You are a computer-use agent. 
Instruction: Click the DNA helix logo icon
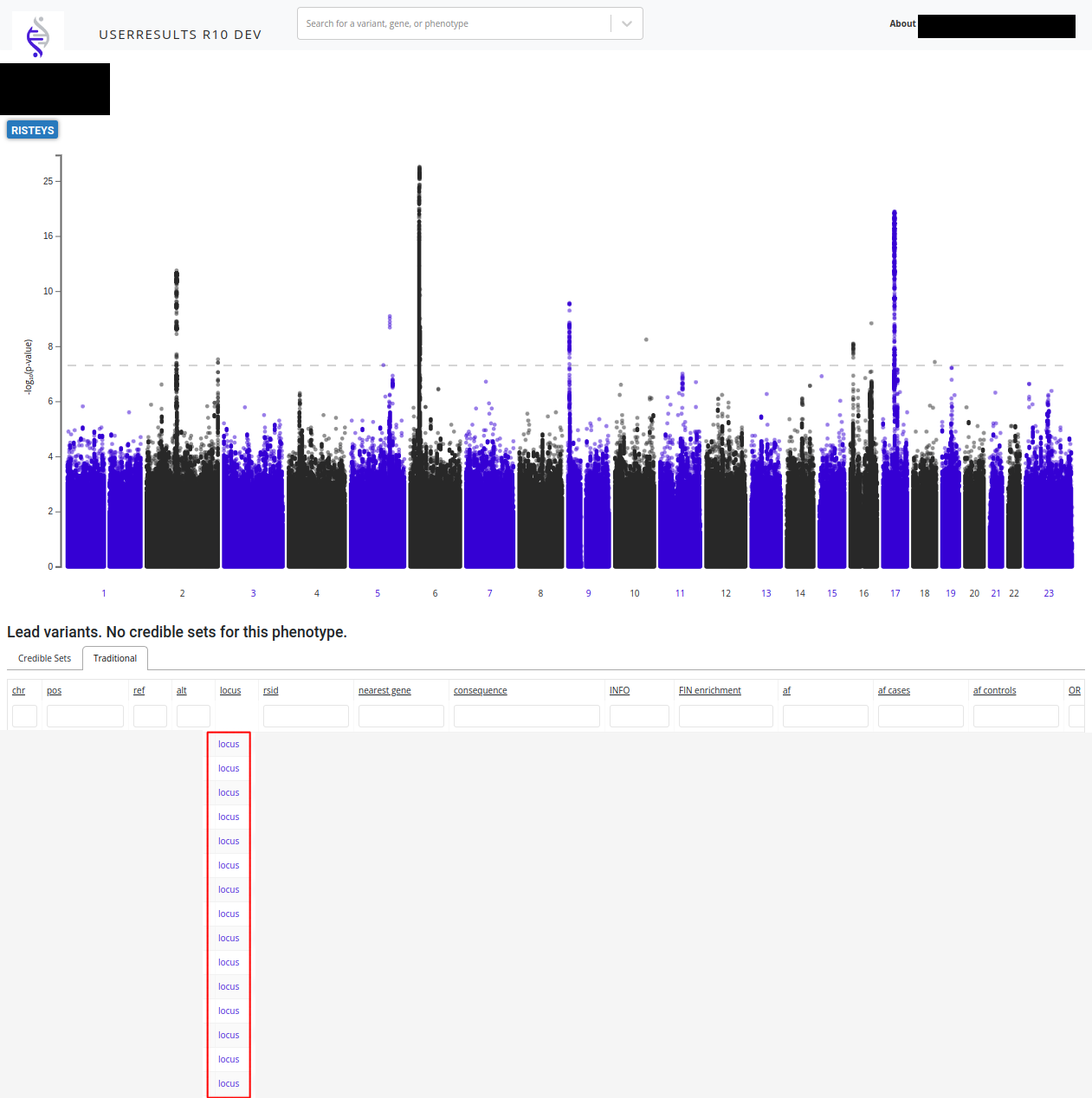37,36
